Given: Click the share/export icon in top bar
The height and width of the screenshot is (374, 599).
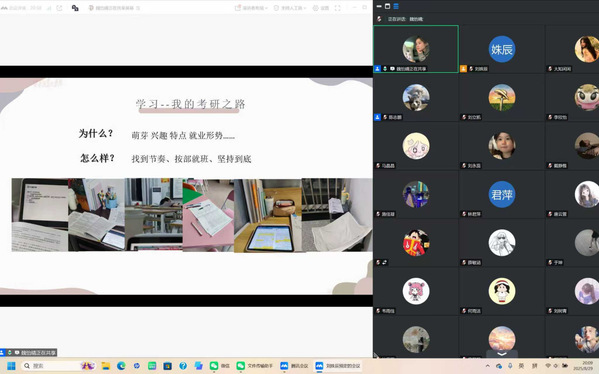Looking at the screenshot, I should coord(59,8).
